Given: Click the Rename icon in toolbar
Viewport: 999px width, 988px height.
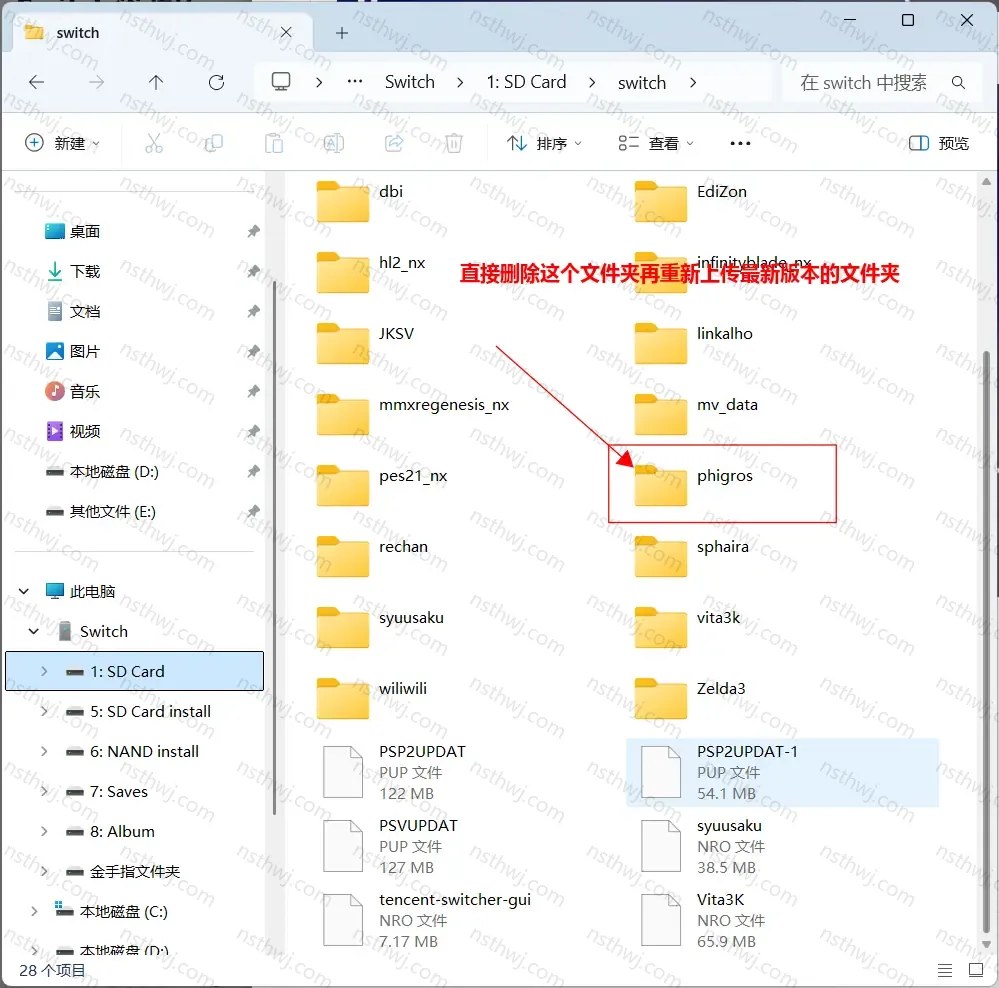Looking at the screenshot, I should coord(333,143).
